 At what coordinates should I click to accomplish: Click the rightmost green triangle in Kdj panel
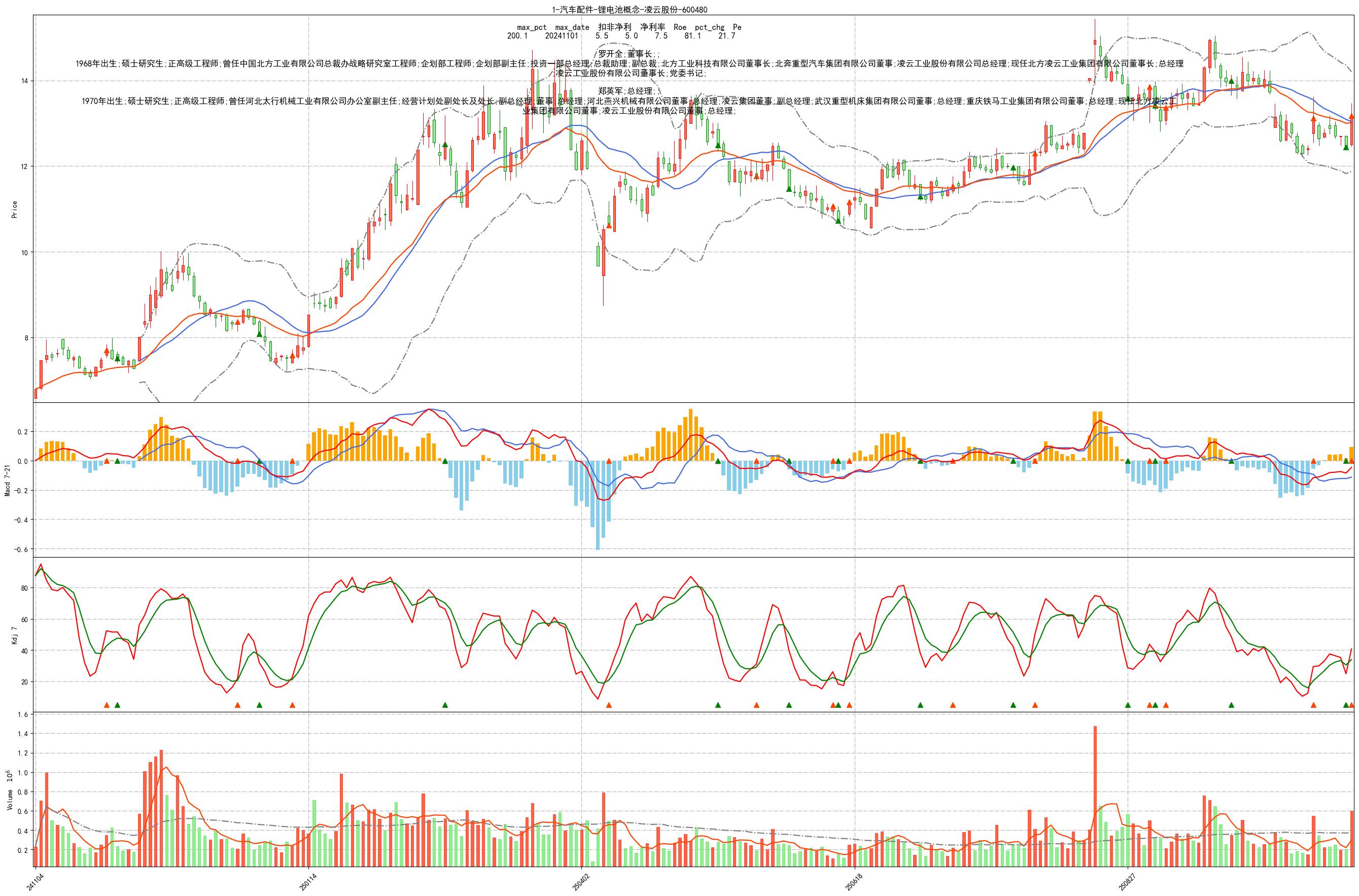pyautogui.click(x=1346, y=705)
